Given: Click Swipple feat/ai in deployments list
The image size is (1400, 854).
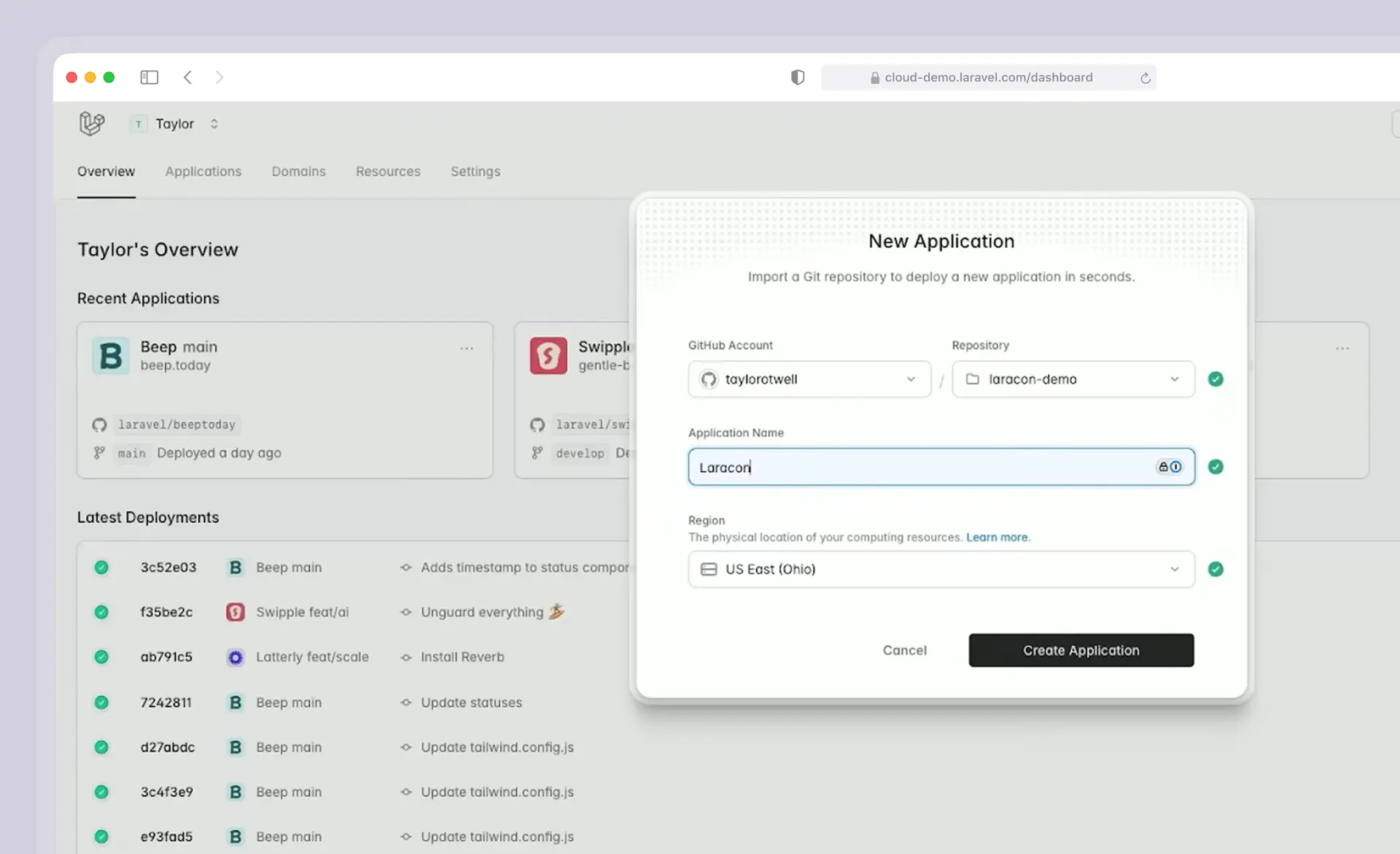Looking at the screenshot, I should (303, 612).
